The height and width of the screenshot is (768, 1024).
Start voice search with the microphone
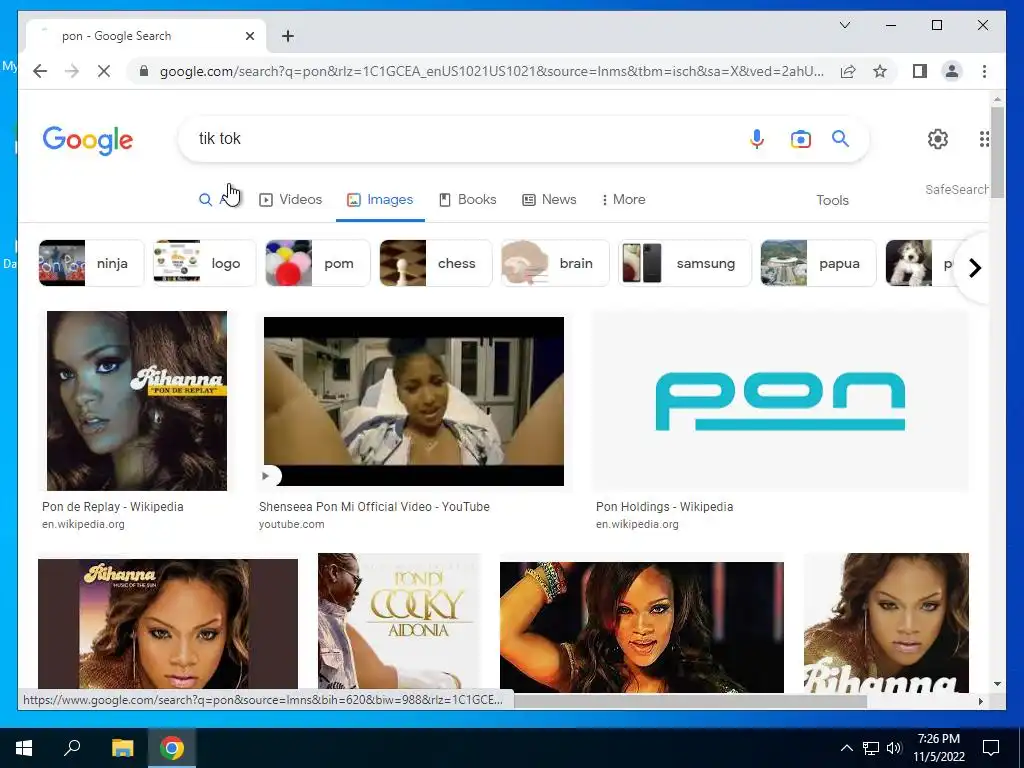point(756,139)
